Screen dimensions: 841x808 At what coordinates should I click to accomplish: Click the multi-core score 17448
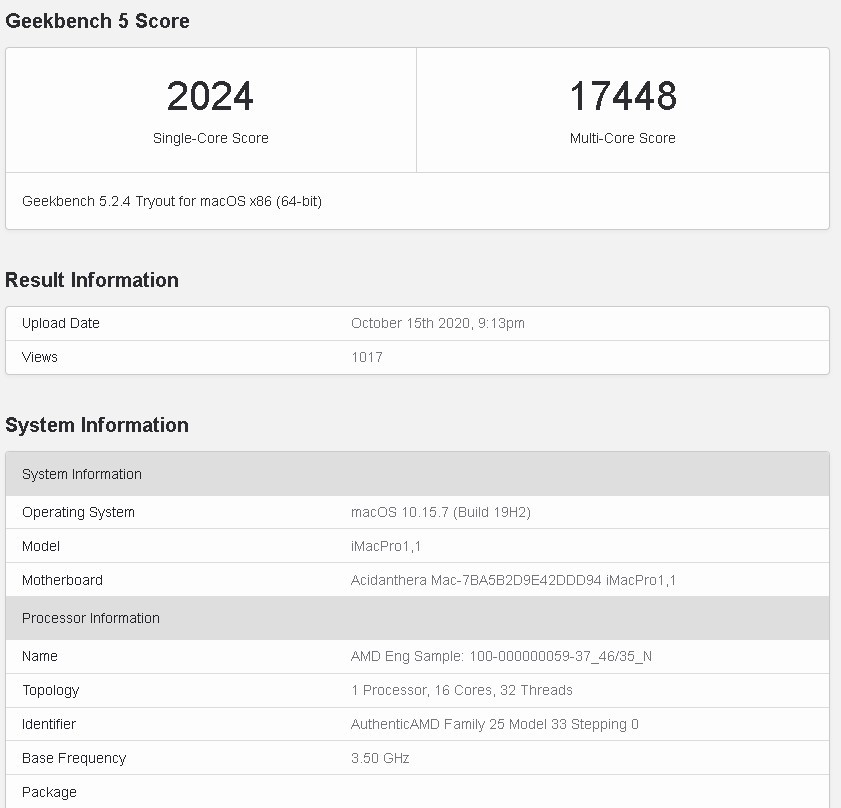point(623,97)
